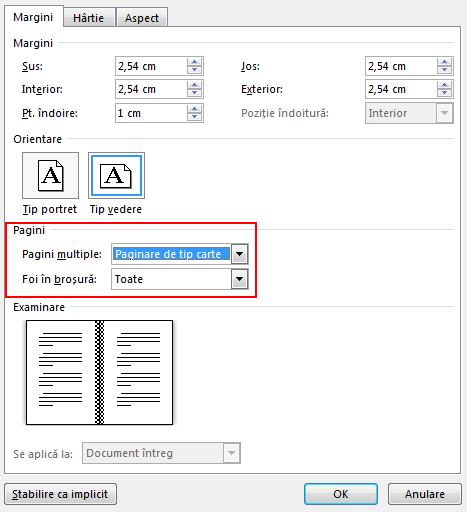Click the Pt. îndoire: label
467x512 pixels.
(50, 113)
